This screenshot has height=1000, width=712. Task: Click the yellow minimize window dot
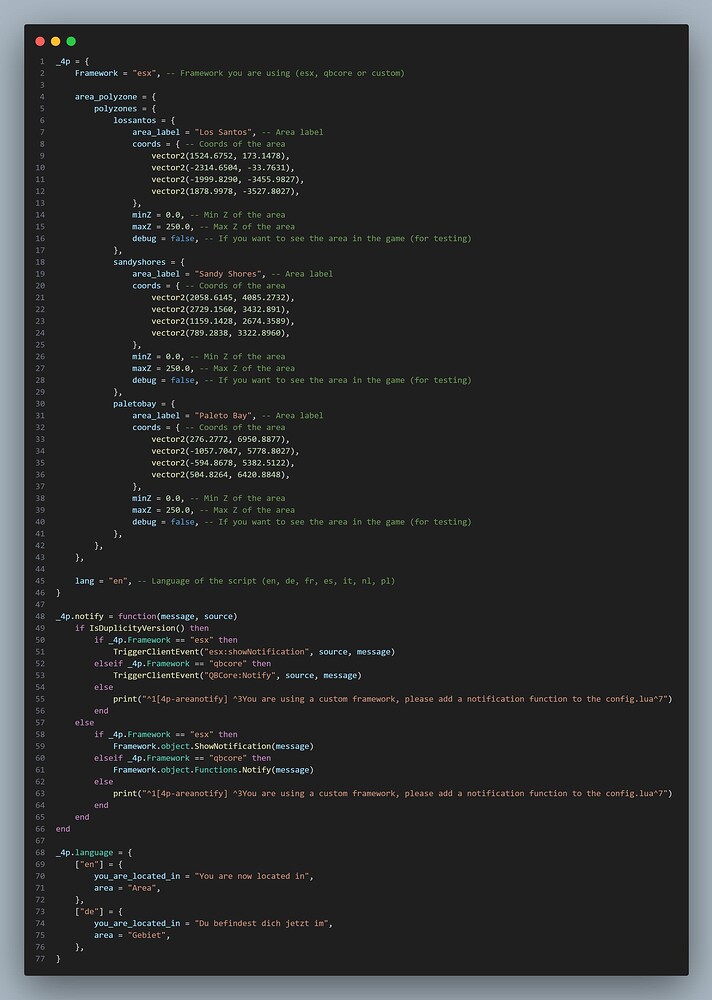(56, 41)
